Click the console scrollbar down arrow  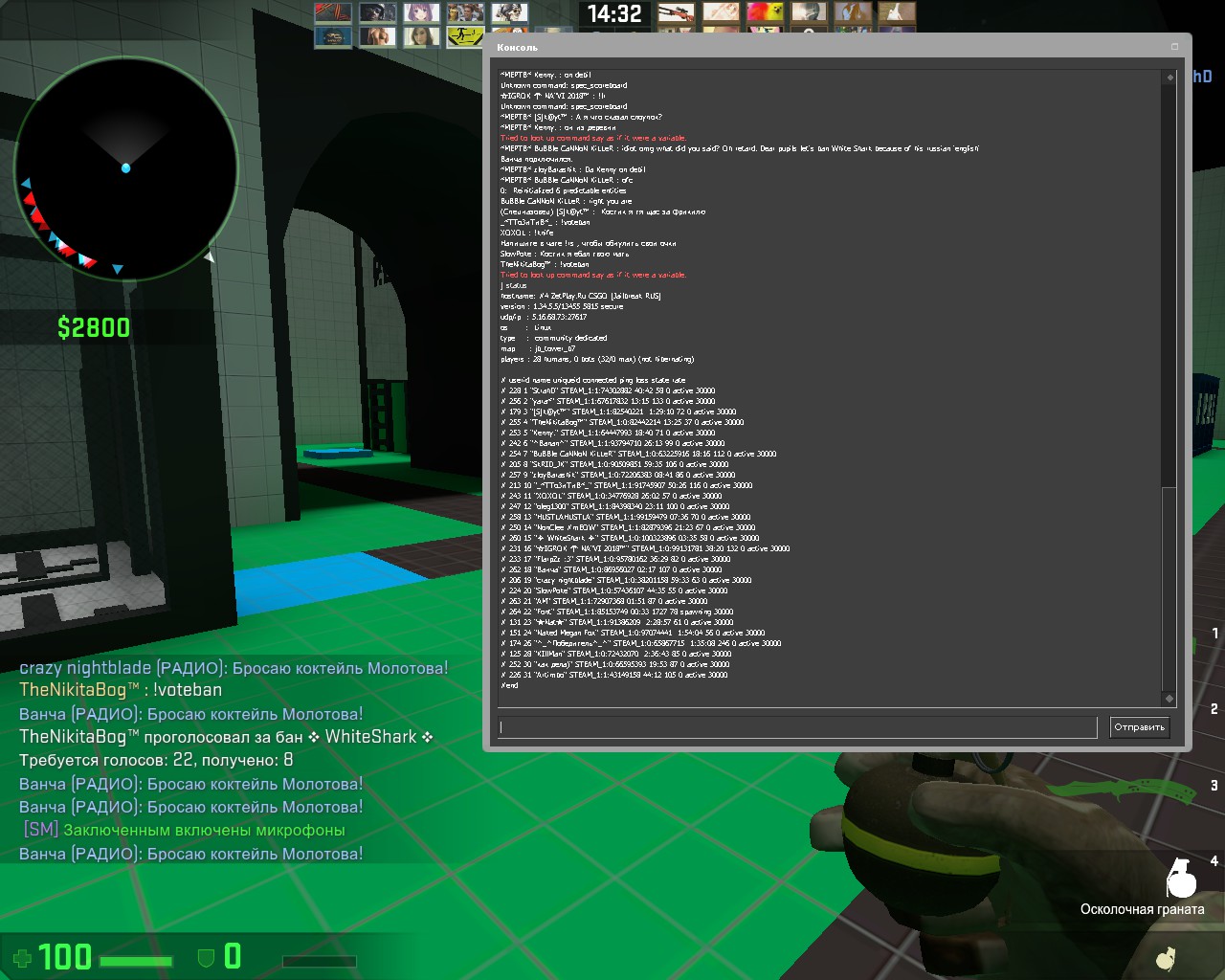(1169, 699)
